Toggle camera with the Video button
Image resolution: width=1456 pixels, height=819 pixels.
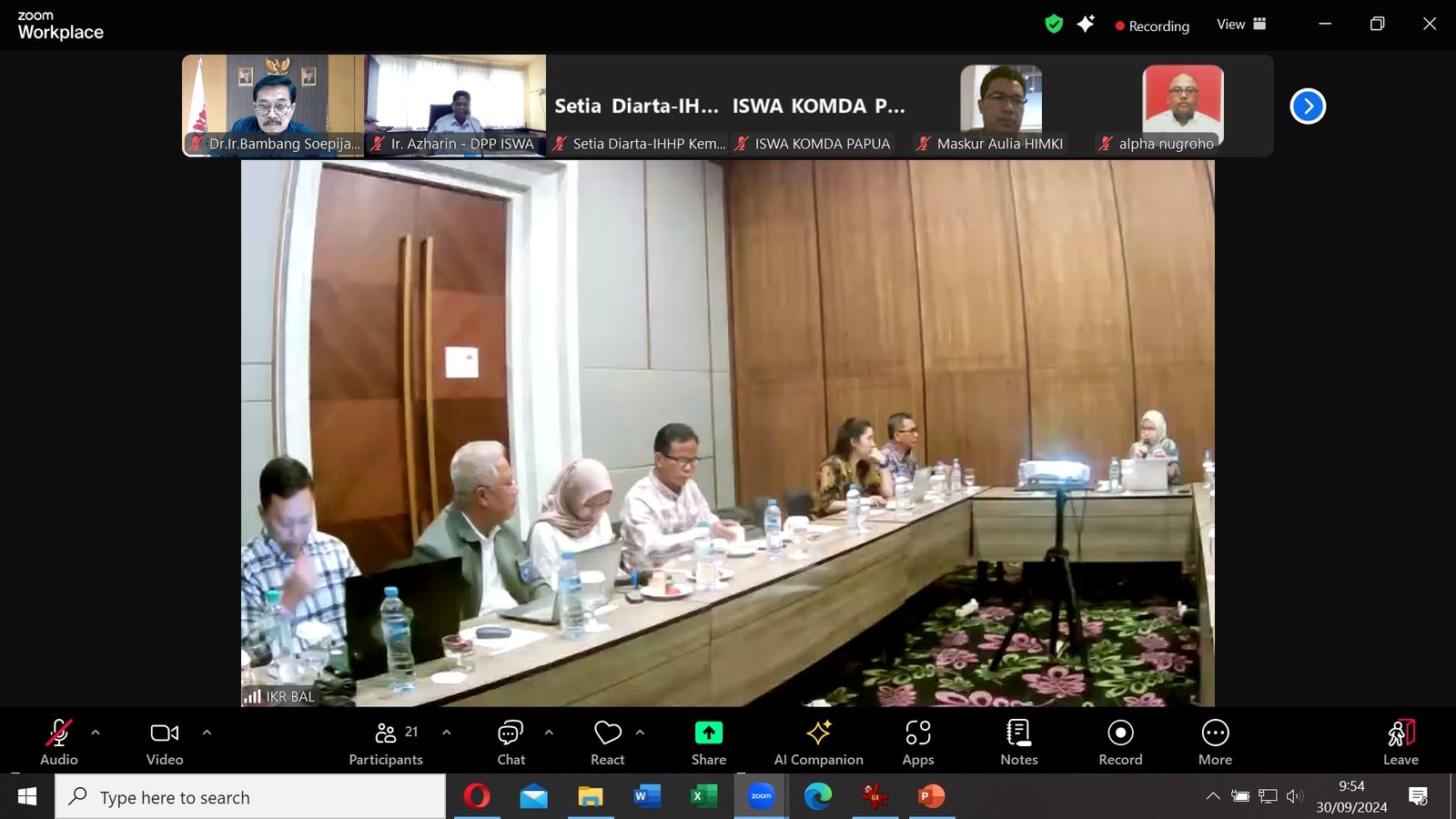[x=165, y=743]
